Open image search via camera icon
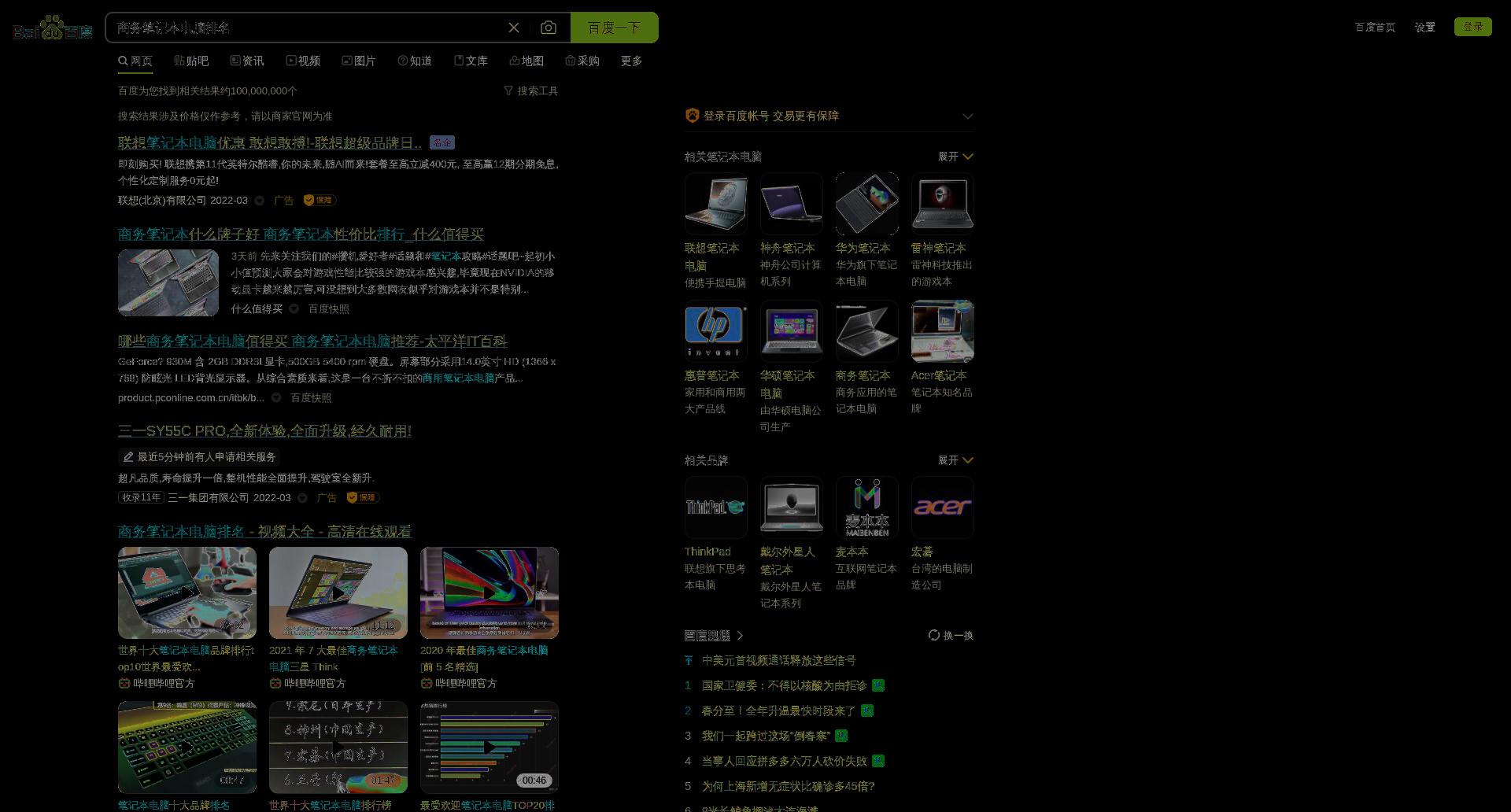Viewport: 1511px width, 812px height. coord(549,28)
